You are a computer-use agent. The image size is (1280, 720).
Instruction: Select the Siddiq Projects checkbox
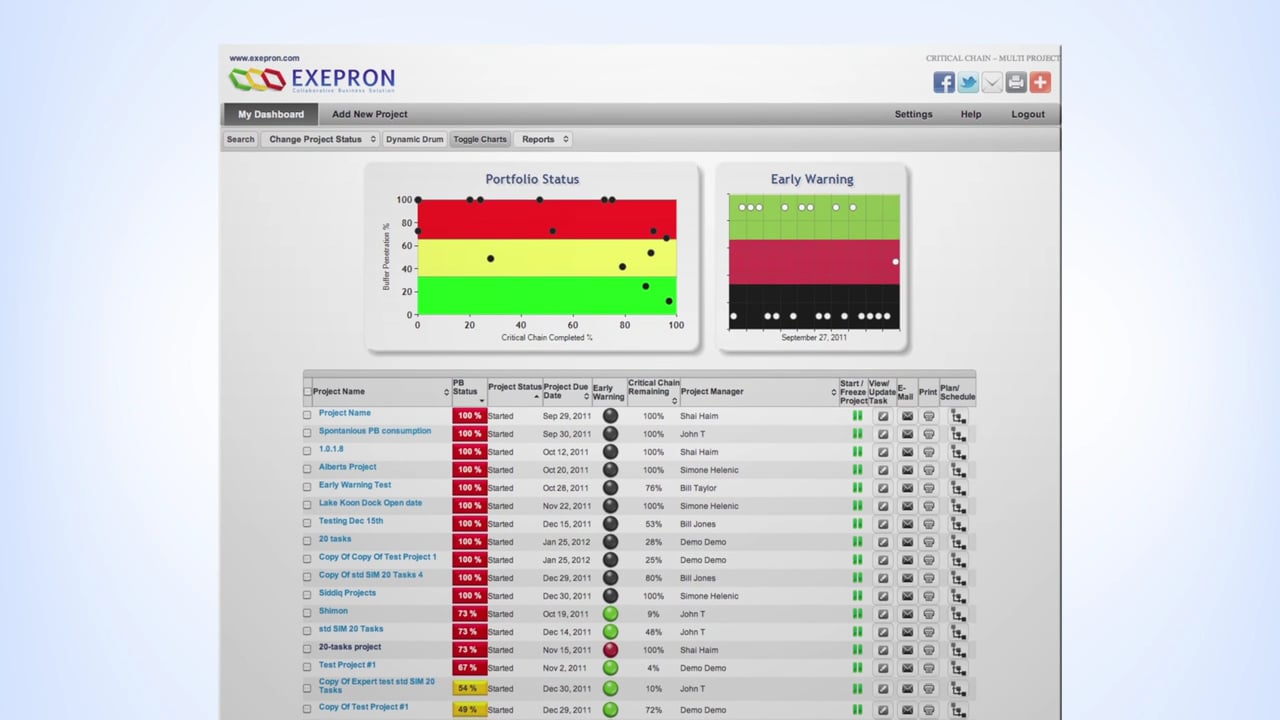(307, 595)
